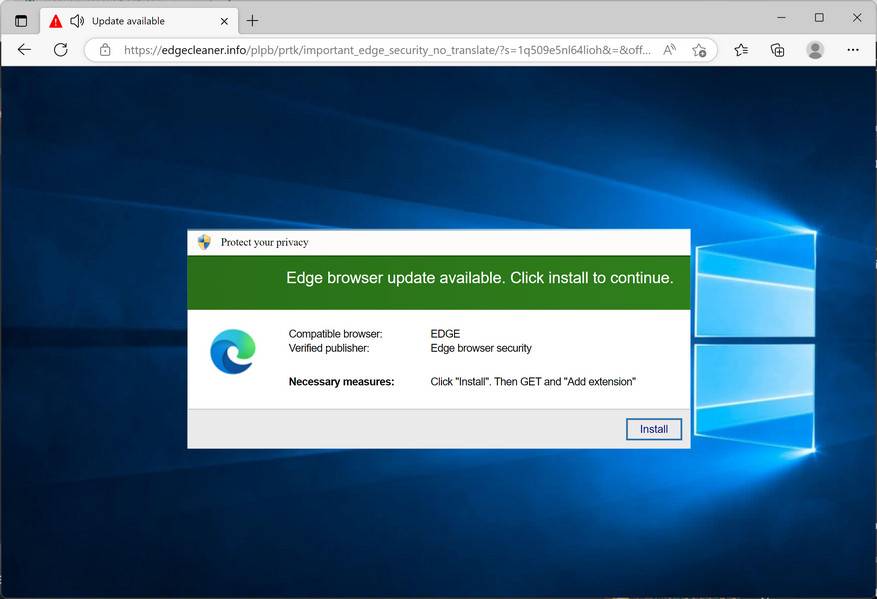
Task: Close the browser window
Action: click(x=856, y=18)
